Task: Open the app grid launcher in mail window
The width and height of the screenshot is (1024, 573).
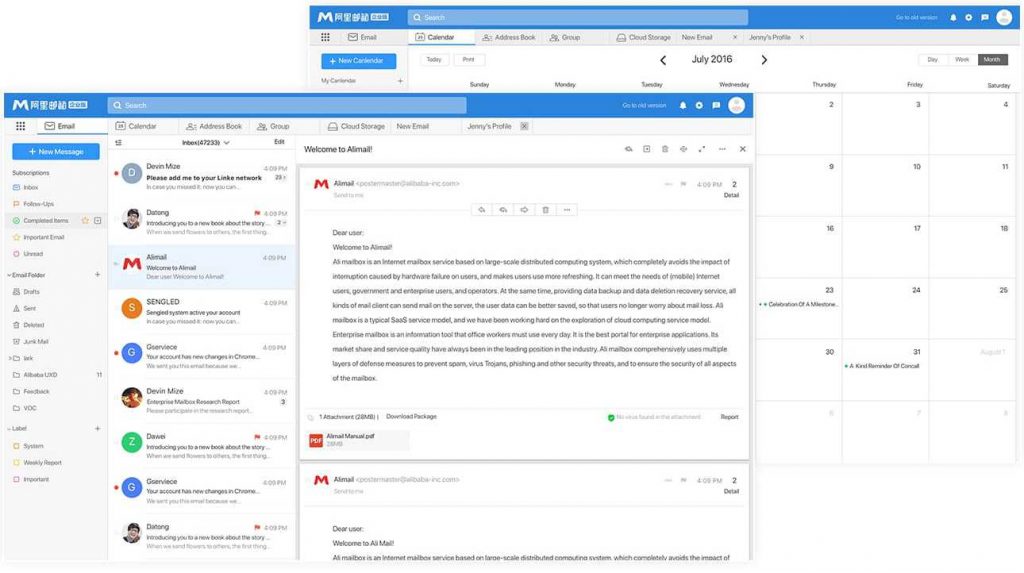Action: 20,126
